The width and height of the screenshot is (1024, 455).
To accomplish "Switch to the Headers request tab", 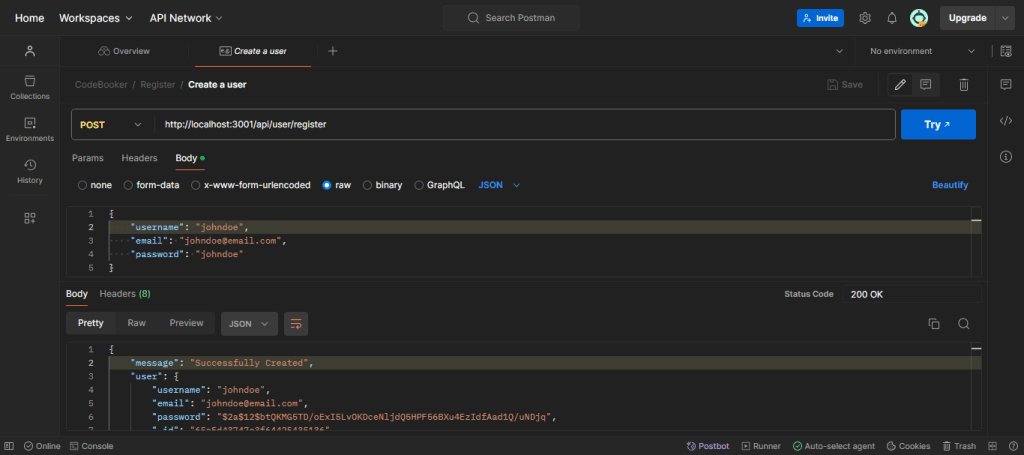I will click(x=139, y=158).
